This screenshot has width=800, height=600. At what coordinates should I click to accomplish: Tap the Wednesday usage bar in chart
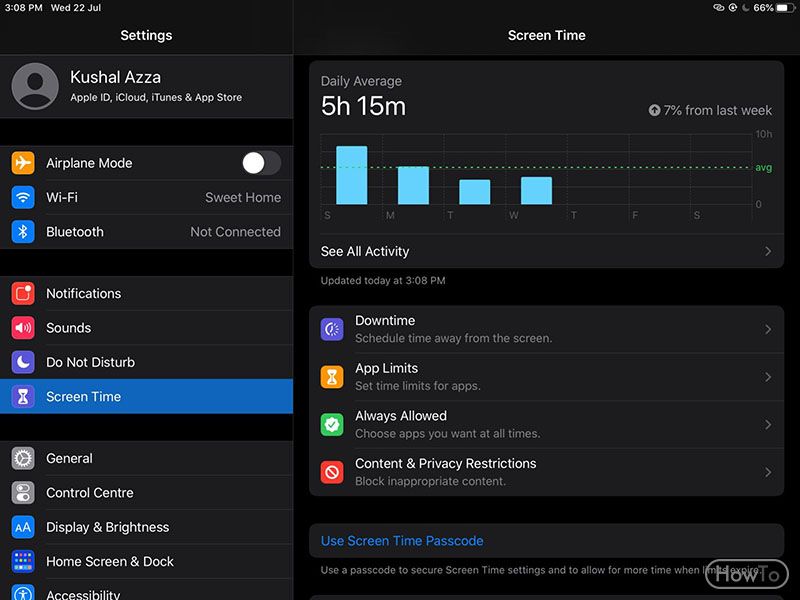point(536,190)
